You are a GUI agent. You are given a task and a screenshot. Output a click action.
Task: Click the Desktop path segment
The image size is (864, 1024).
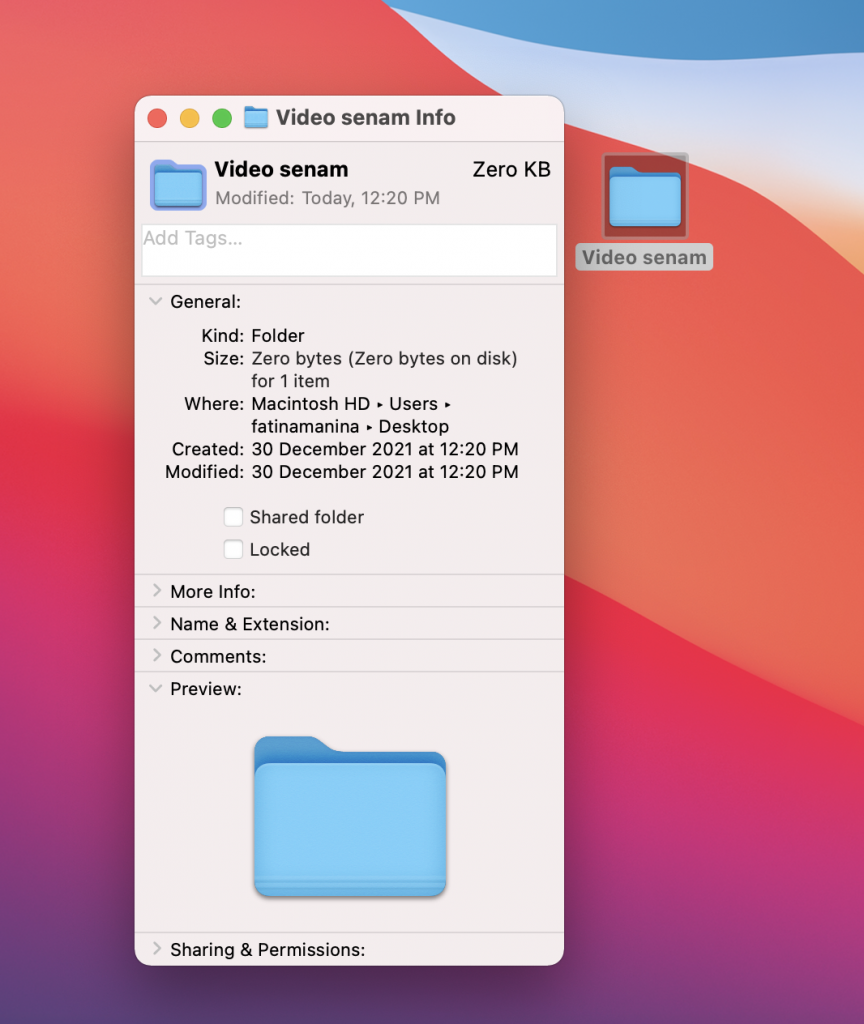414,426
